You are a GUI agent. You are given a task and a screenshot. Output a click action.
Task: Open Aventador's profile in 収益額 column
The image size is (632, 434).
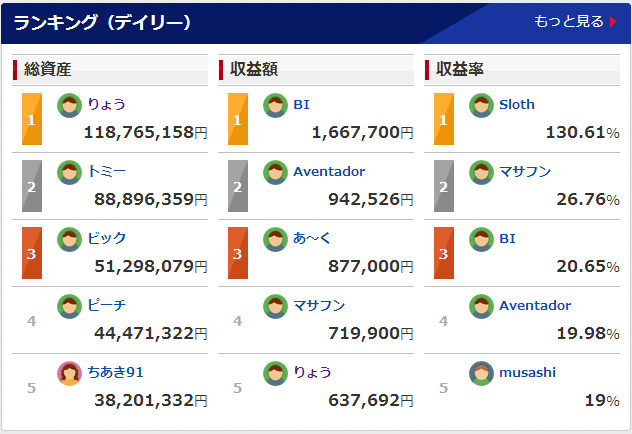point(329,171)
